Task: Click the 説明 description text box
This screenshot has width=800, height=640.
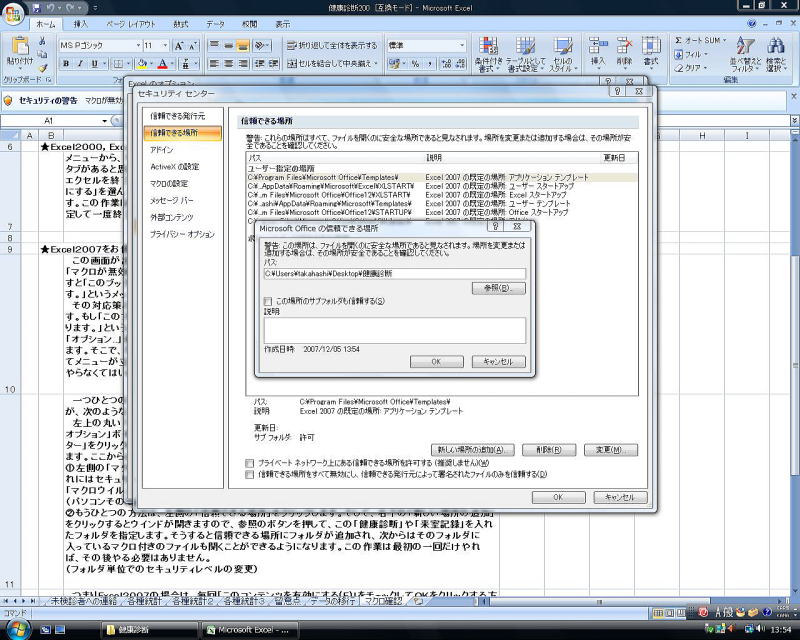Action: tap(394, 331)
